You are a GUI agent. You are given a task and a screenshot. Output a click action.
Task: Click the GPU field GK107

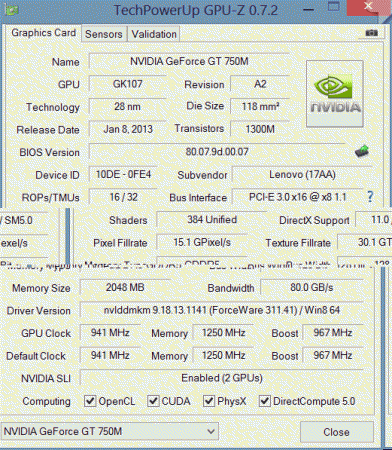127,84
